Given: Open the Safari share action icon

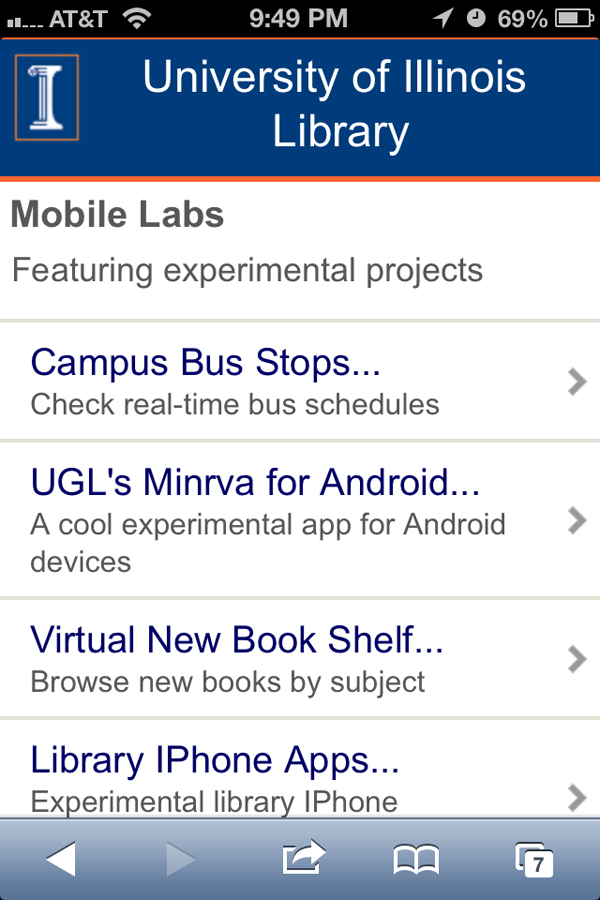Looking at the screenshot, I should (x=304, y=857).
